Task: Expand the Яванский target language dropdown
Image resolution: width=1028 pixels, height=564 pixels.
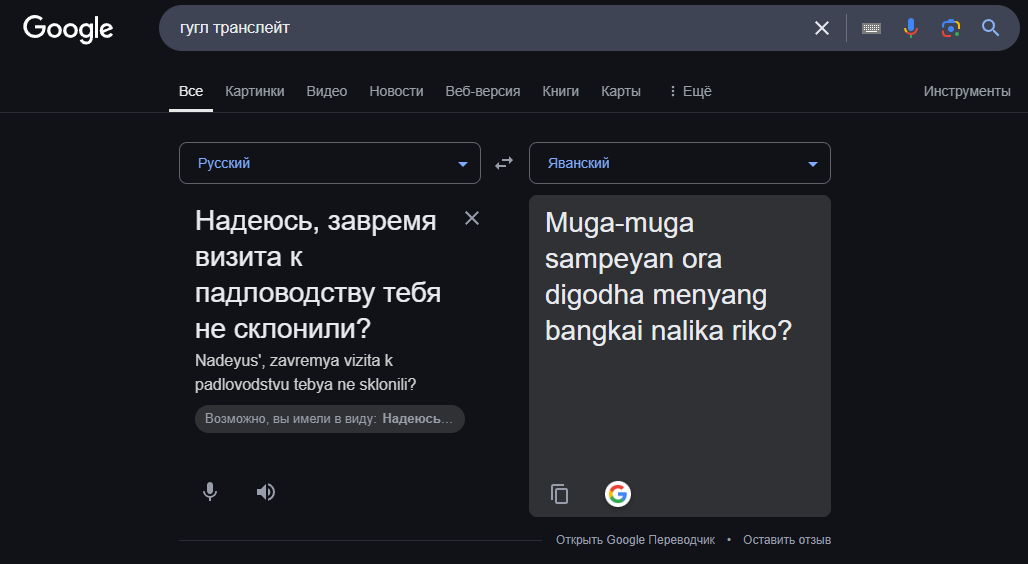Action: [680, 163]
